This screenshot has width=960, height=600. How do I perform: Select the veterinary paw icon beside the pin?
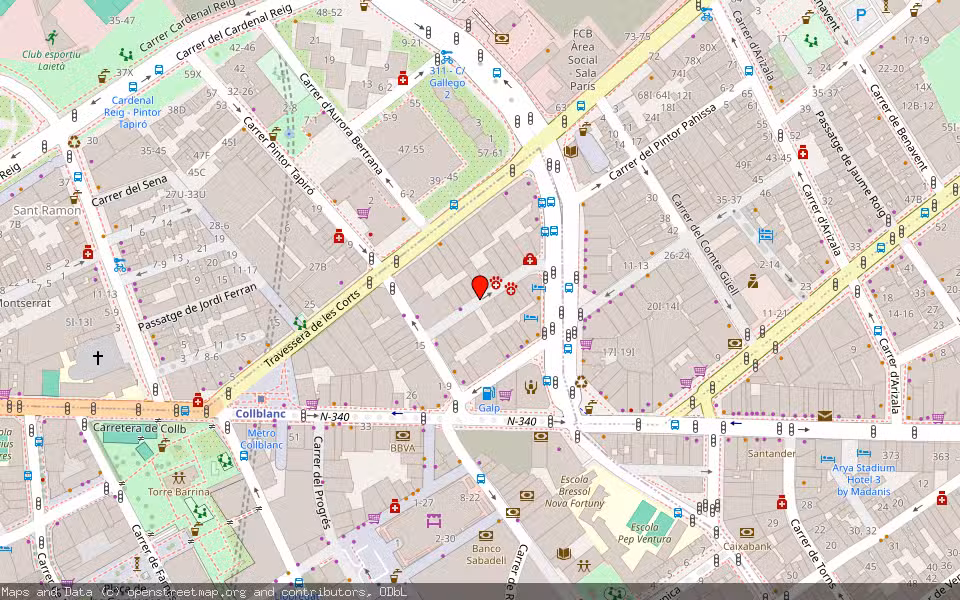tap(496, 285)
